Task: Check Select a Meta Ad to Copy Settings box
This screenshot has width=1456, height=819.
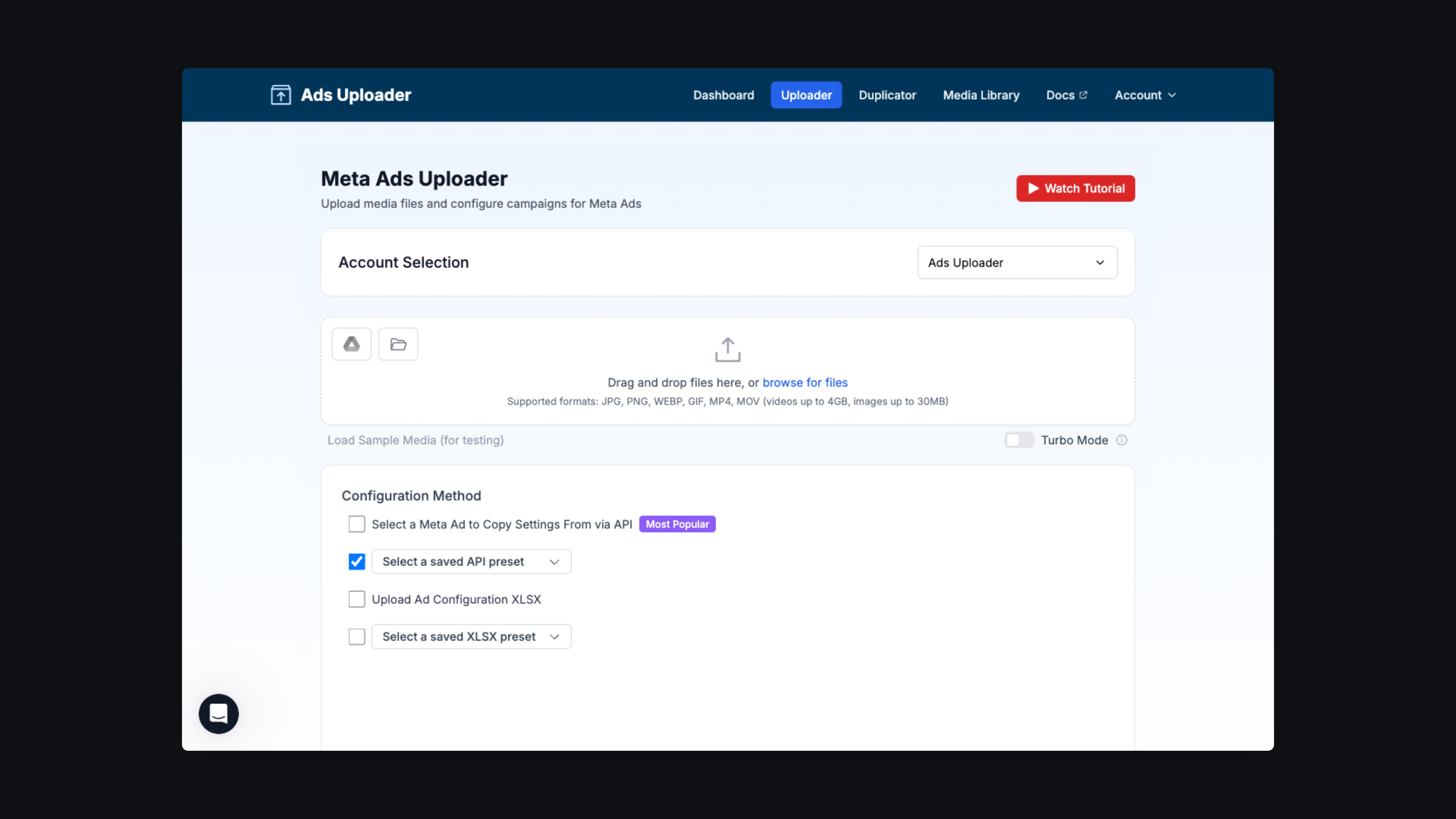Action: coord(357,524)
